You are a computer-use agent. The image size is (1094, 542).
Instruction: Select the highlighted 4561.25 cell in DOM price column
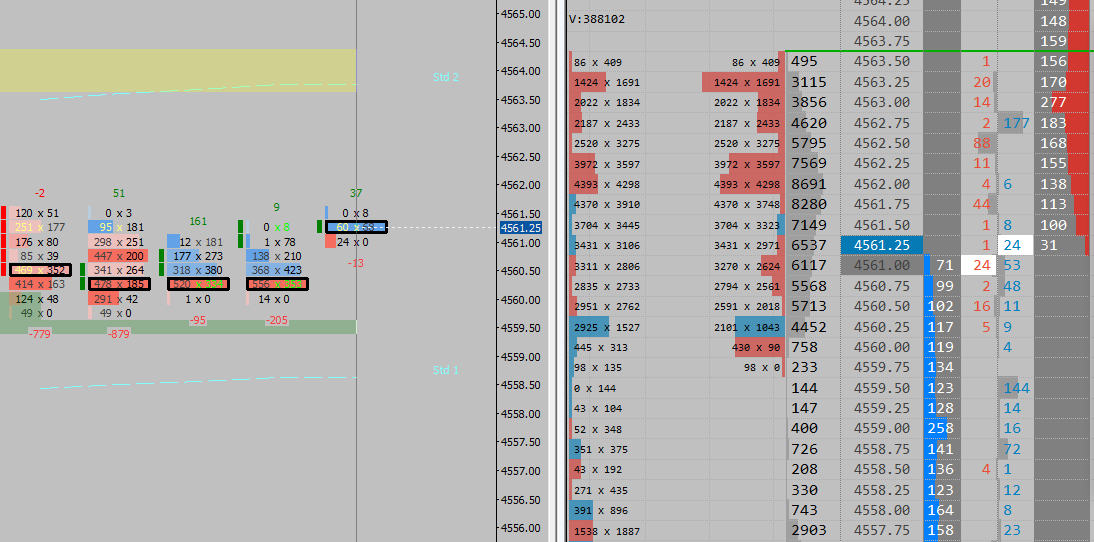(x=882, y=246)
